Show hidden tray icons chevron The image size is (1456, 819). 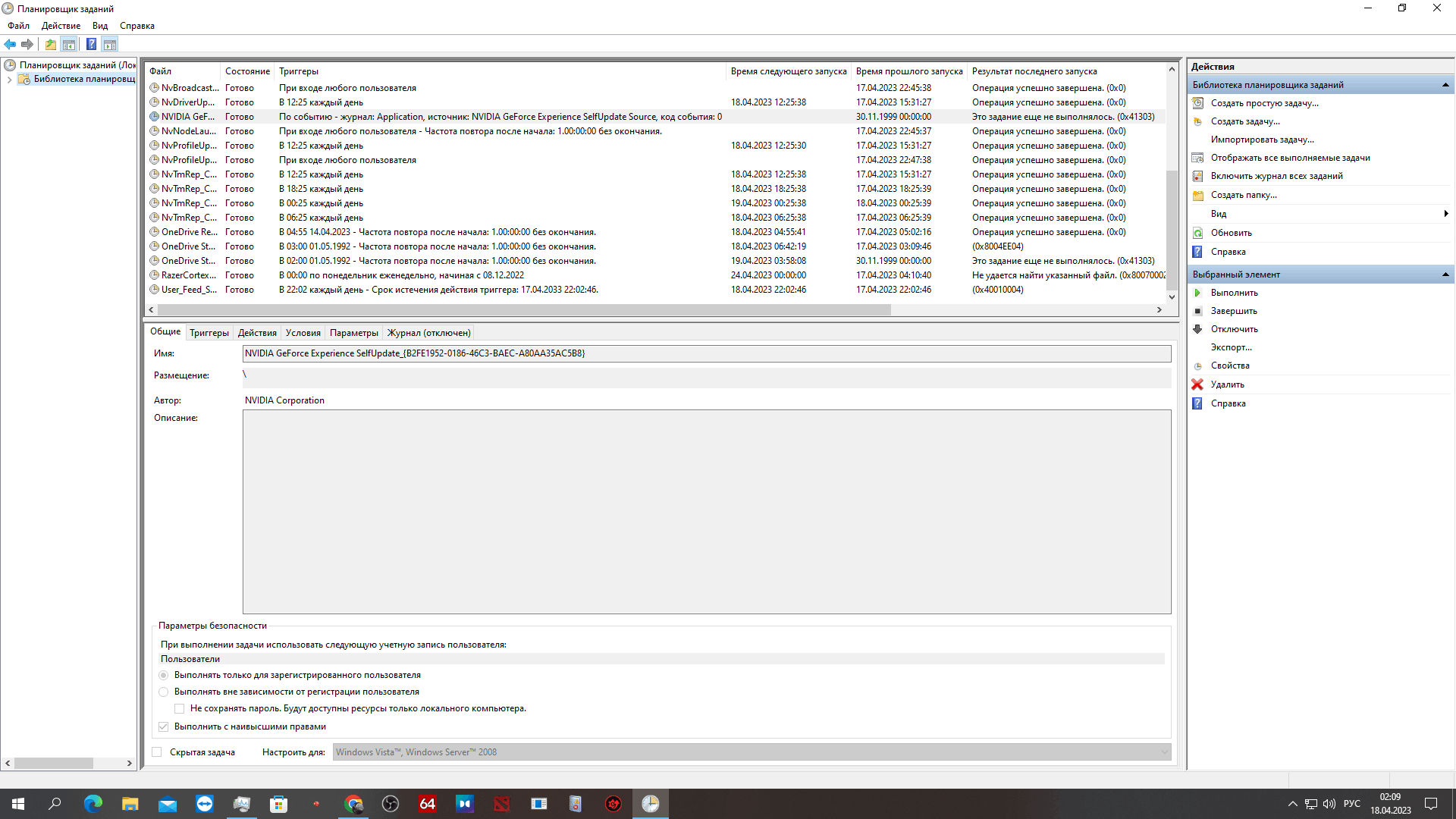coord(1292,804)
